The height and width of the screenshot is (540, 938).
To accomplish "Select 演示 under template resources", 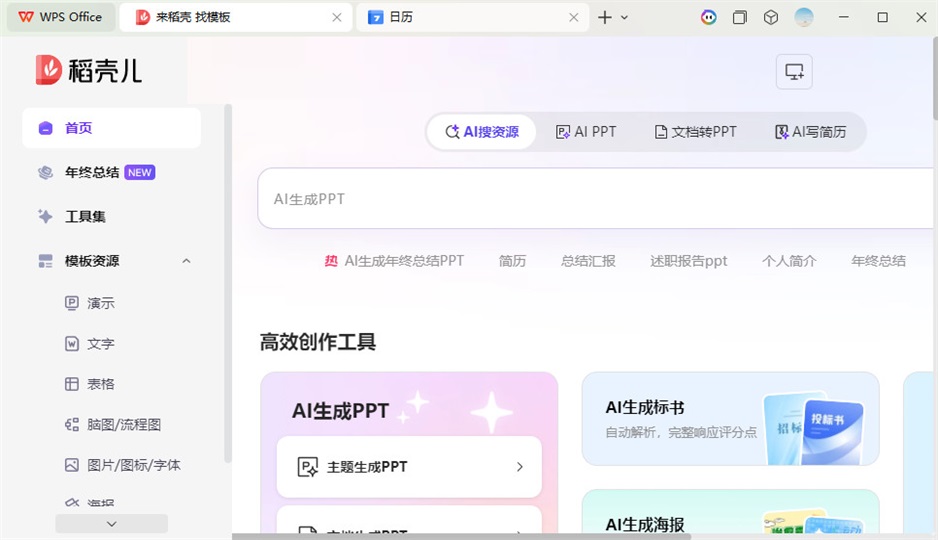I will 101,303.
